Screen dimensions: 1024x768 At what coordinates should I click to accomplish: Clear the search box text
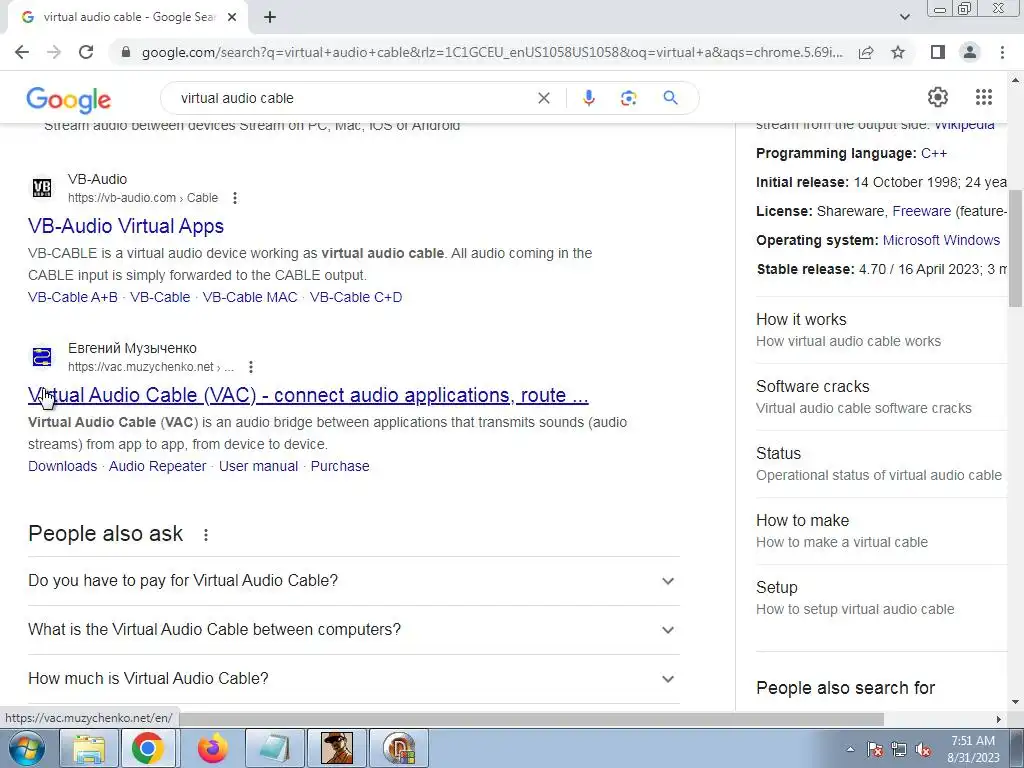[543, 98]
